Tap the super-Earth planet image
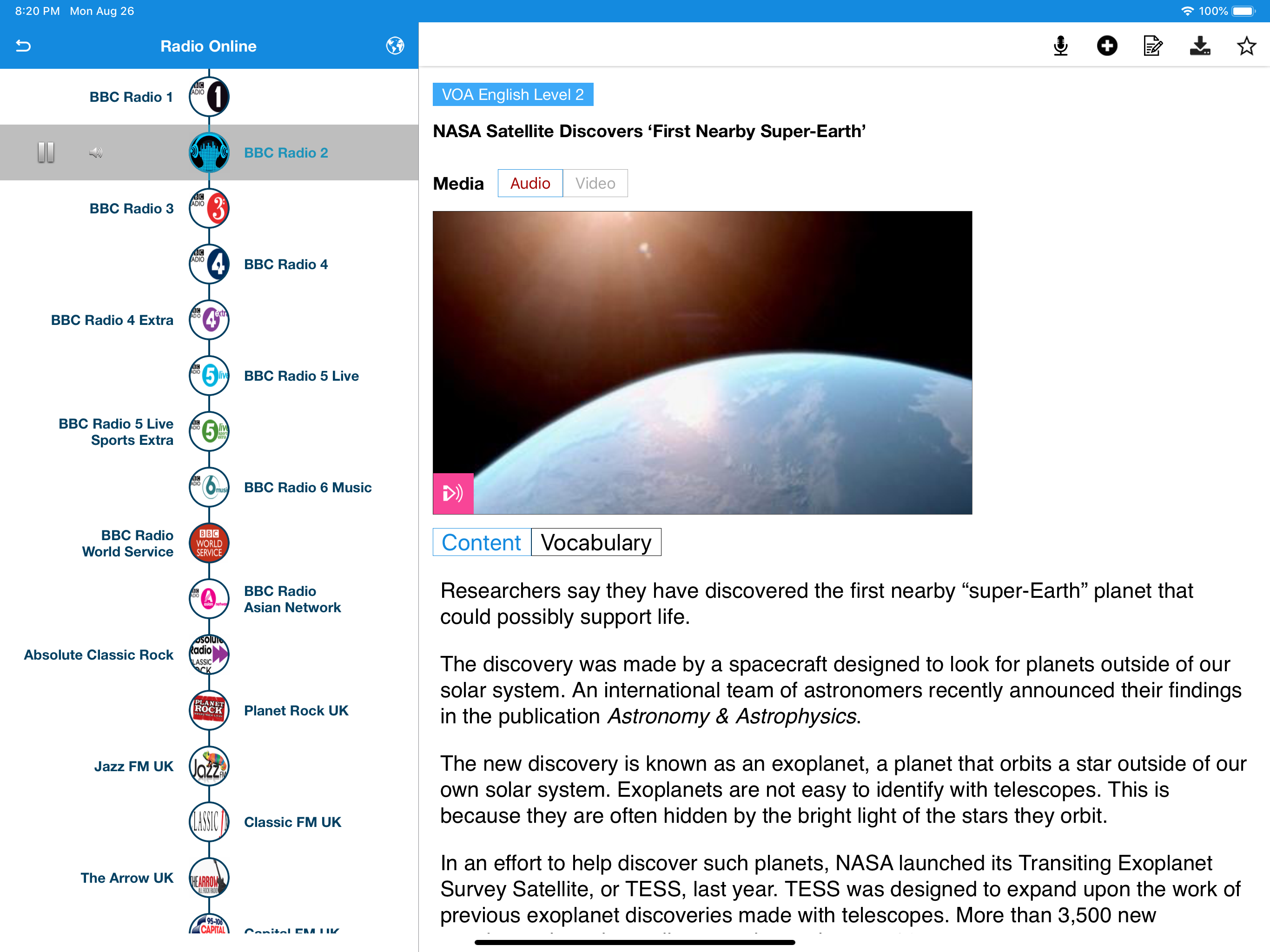This screenshot has width=1270, height=952. pyautogui.click(x=702, y=362)
